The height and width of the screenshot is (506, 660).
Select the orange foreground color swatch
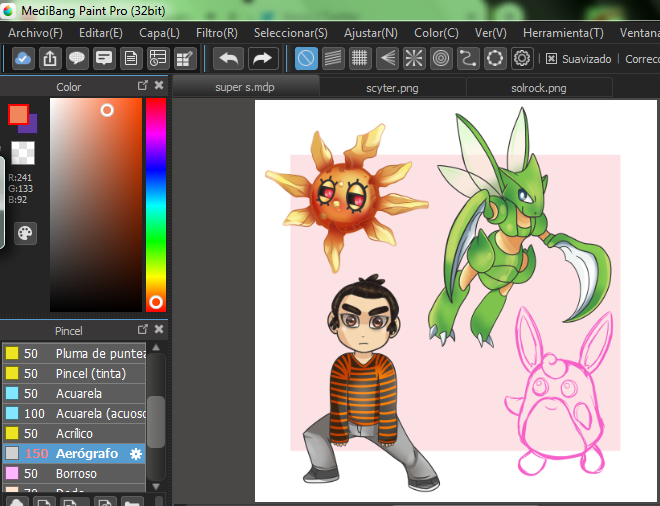pyautogui.click(x=18, y=115)
